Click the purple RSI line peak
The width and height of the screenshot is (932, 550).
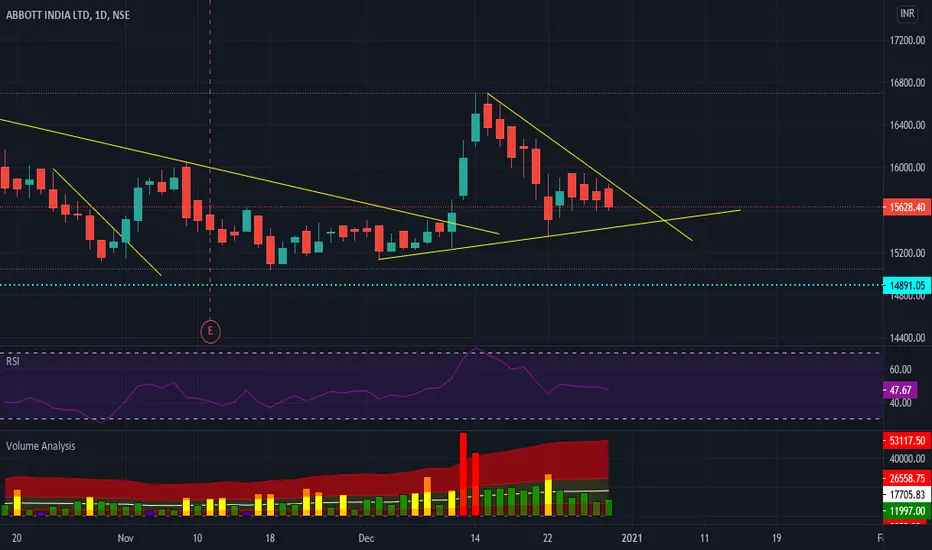476,348
